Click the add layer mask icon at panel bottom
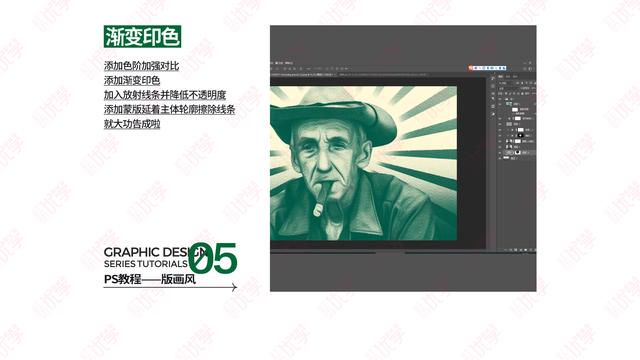Image resolution: width=640 pixels, height=360 pixels. coord(516,250)
